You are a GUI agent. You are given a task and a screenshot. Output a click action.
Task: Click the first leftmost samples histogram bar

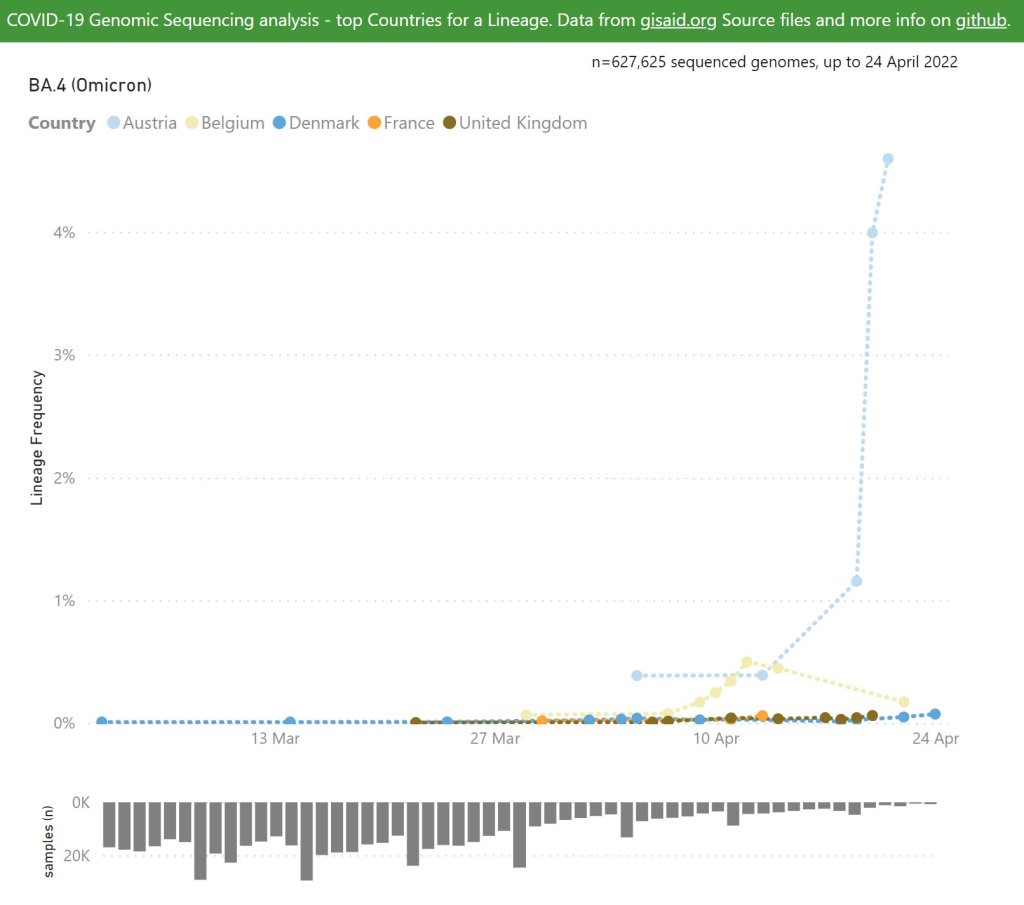coord(109,824)
